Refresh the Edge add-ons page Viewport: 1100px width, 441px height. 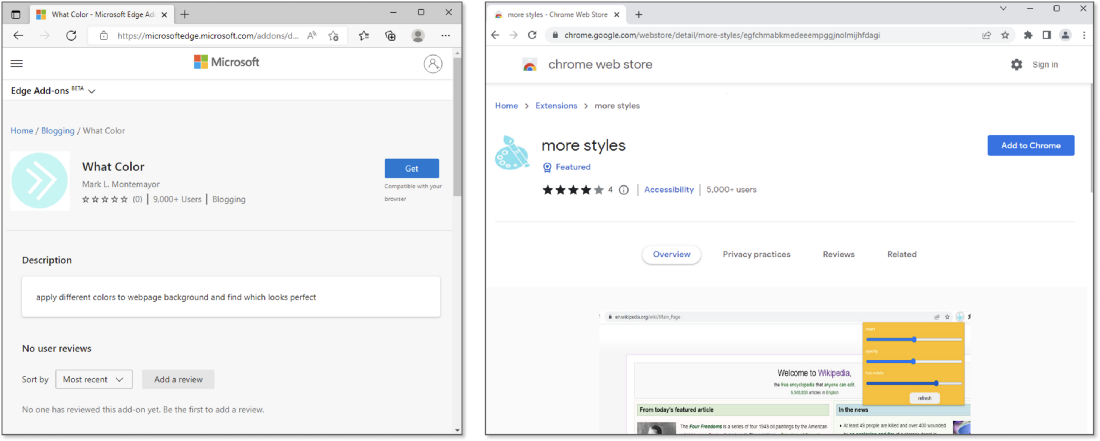[x=71, y=35]
